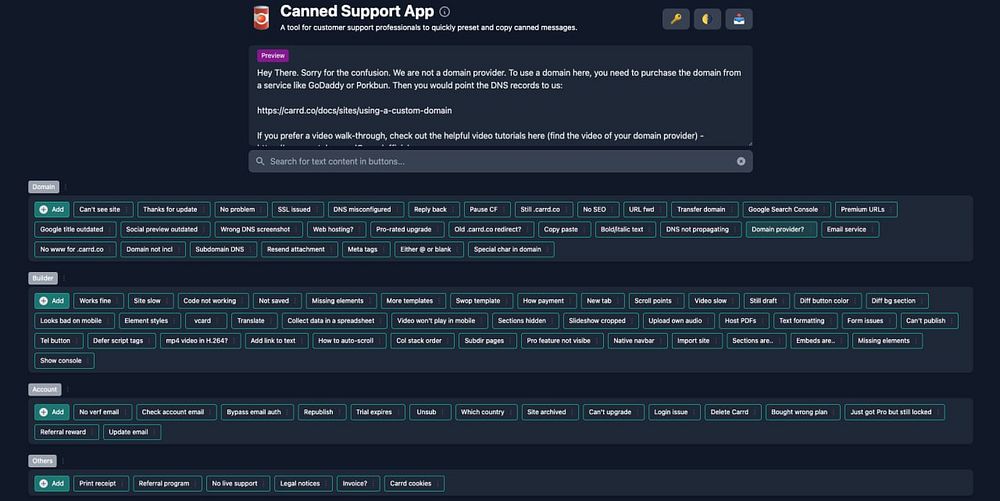The height and width of the screenshot is (501, 1000).
Task: Choose the "More templates" button
Action: click(x=413, y=300)
